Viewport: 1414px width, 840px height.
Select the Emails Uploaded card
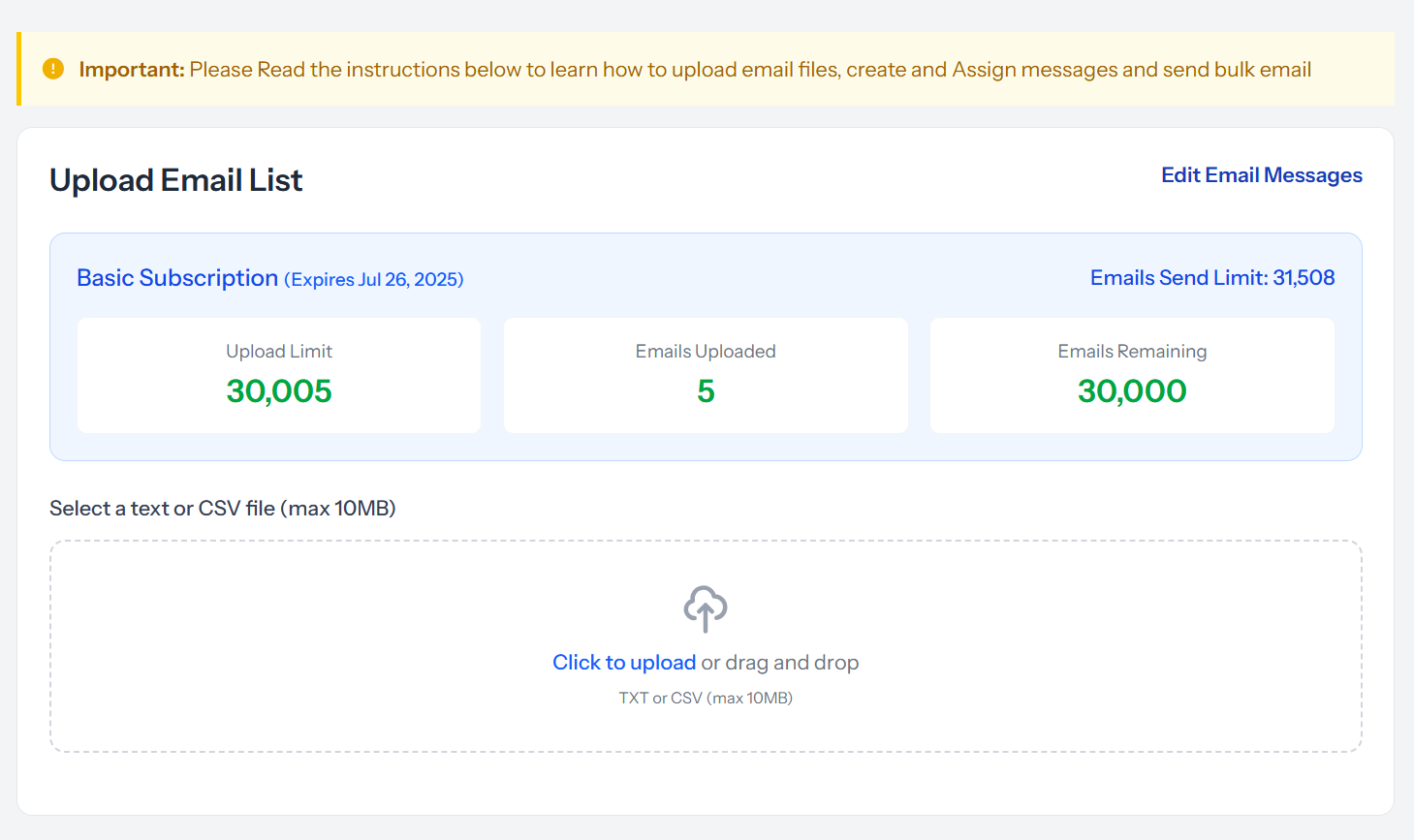[706, 375]
